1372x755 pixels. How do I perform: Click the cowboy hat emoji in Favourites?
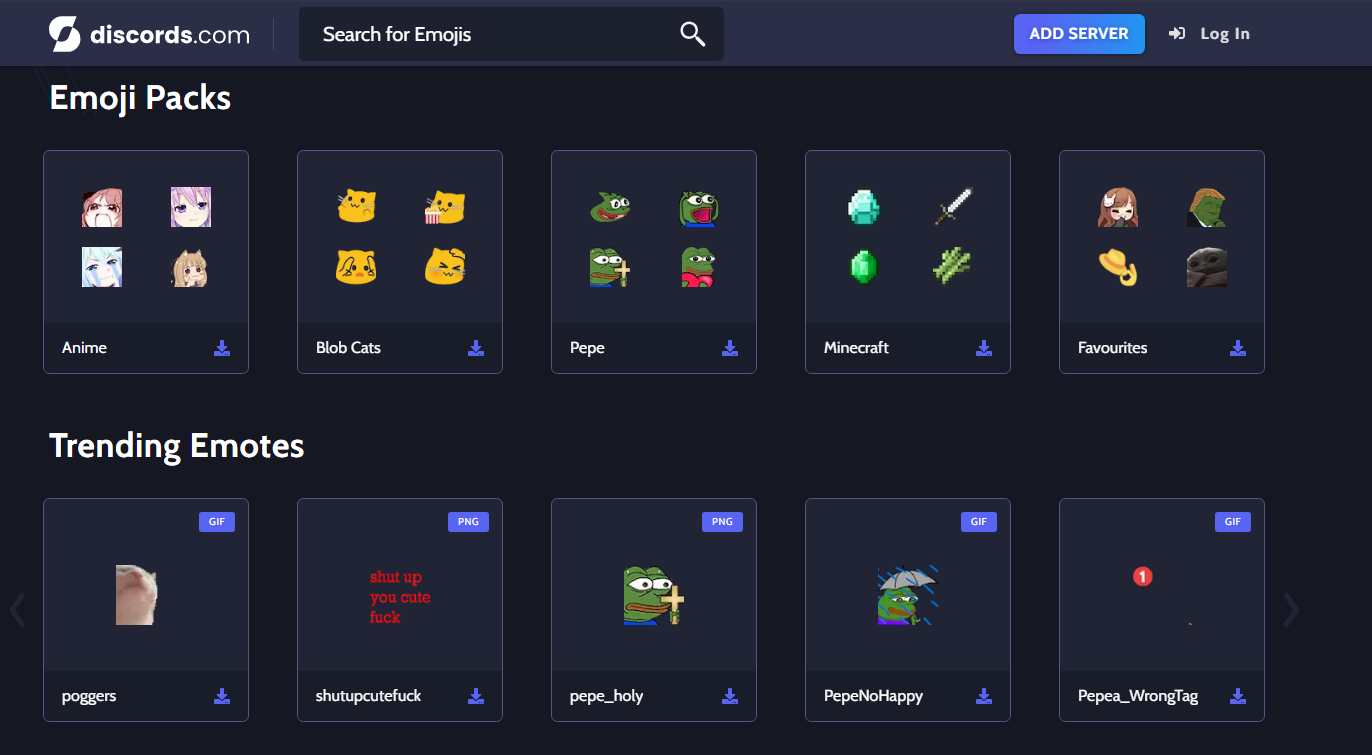pos(1118,267)
